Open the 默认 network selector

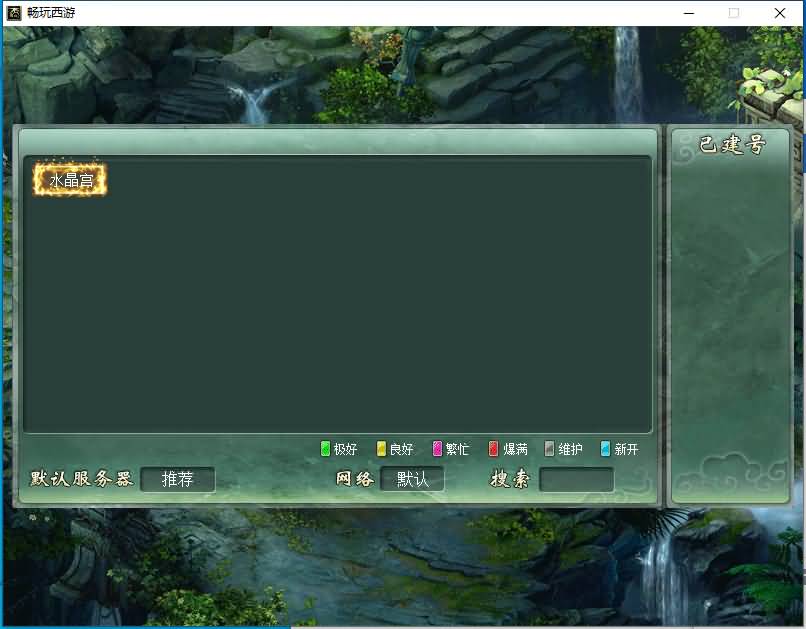[412, 479]
